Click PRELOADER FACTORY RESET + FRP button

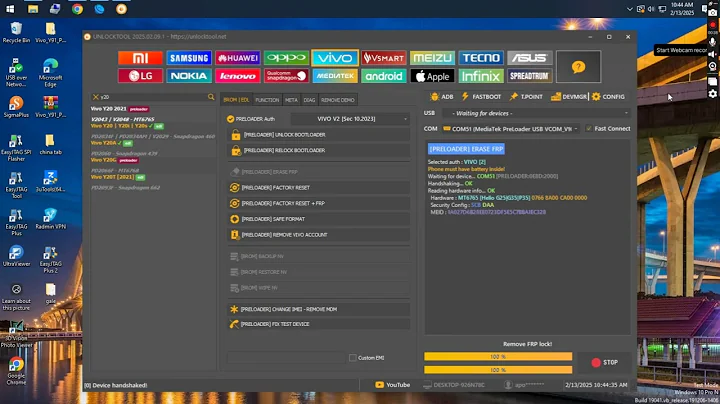[x=319, y=203]
